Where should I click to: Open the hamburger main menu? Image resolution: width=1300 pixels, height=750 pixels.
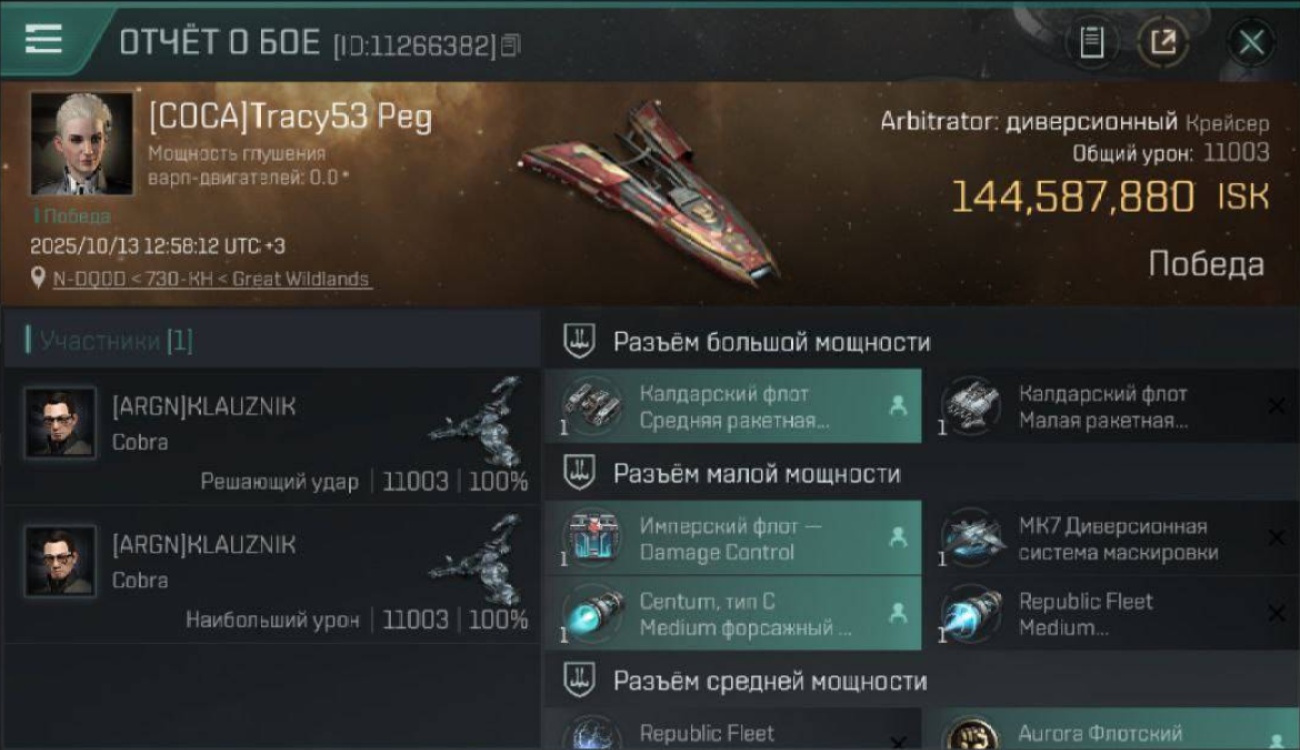tap(43, 40)
